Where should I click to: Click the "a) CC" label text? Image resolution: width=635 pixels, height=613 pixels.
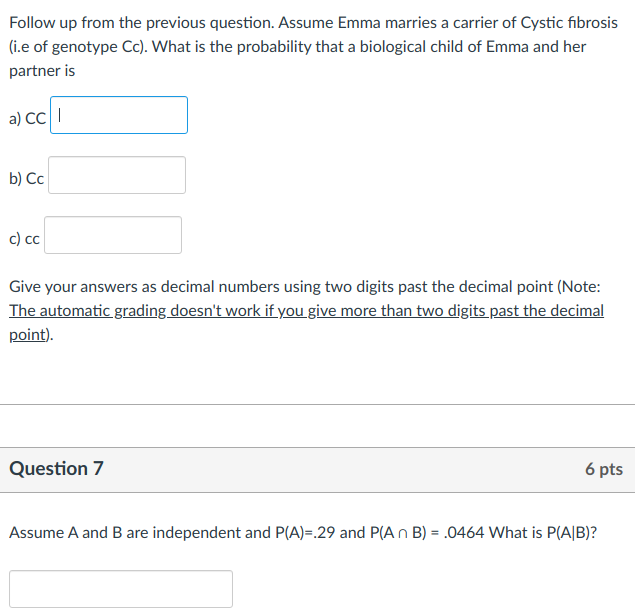27,119
